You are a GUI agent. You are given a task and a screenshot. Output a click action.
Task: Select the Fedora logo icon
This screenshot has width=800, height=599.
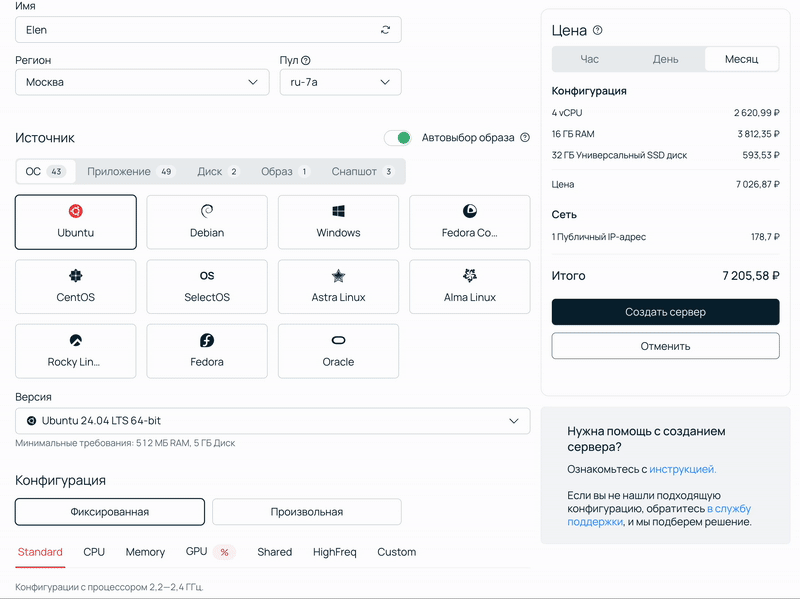207,340
